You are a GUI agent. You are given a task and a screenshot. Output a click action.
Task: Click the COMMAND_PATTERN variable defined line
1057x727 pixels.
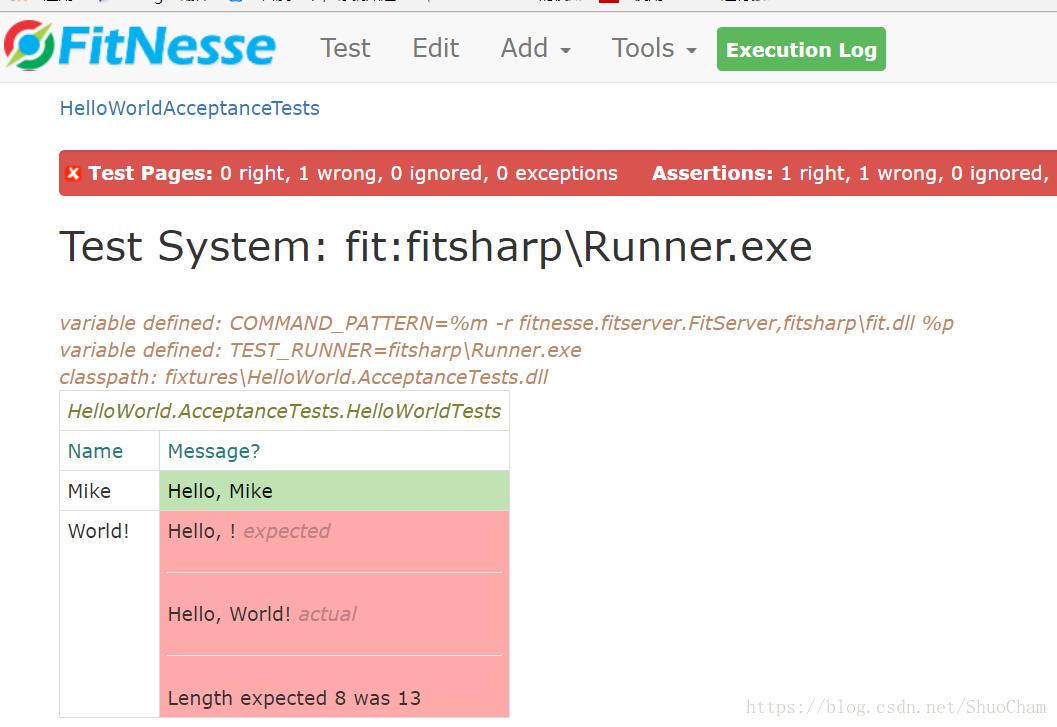[506, 323]
